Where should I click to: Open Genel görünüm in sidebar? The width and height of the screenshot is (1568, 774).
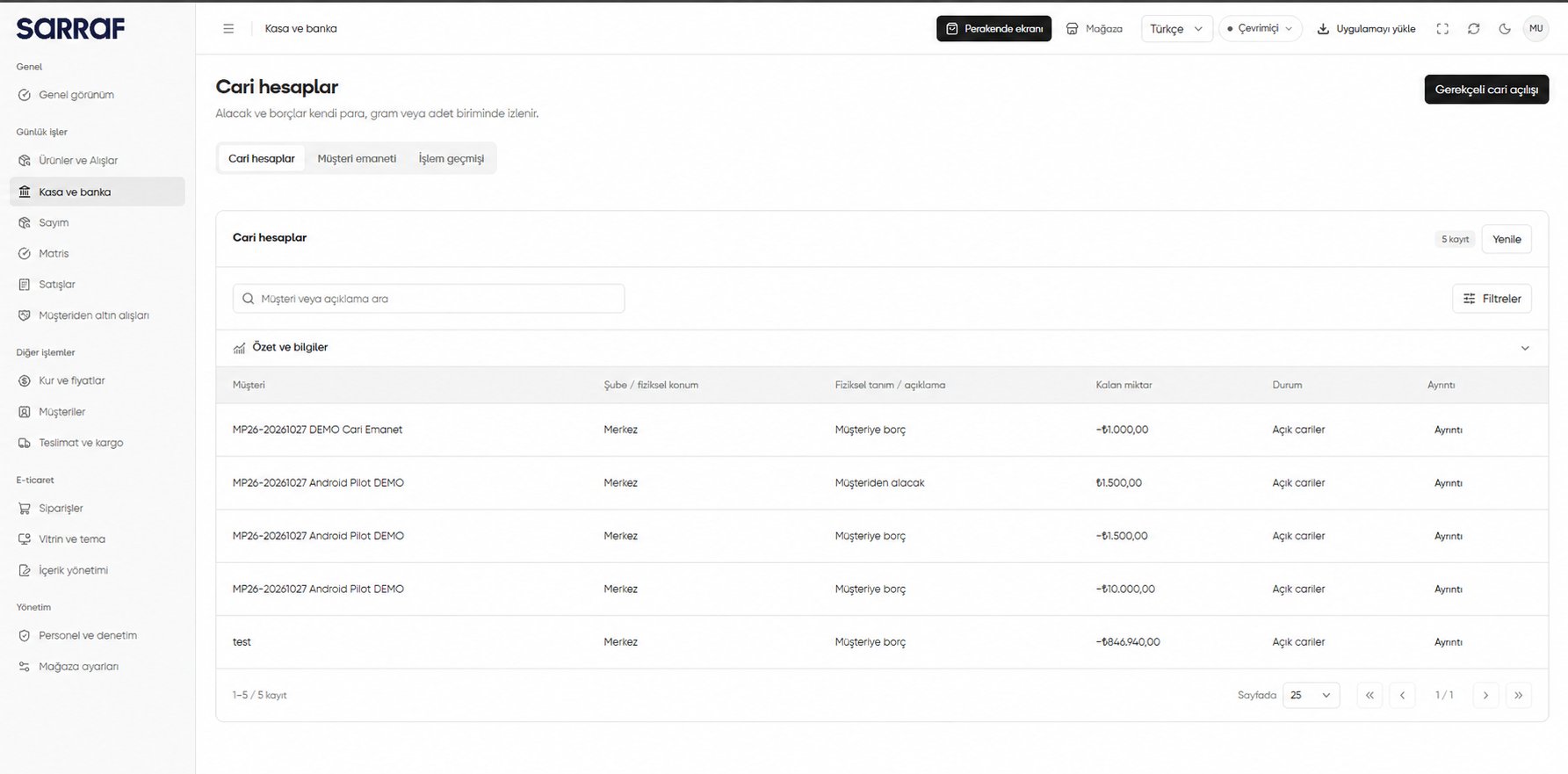coord(97,95)
